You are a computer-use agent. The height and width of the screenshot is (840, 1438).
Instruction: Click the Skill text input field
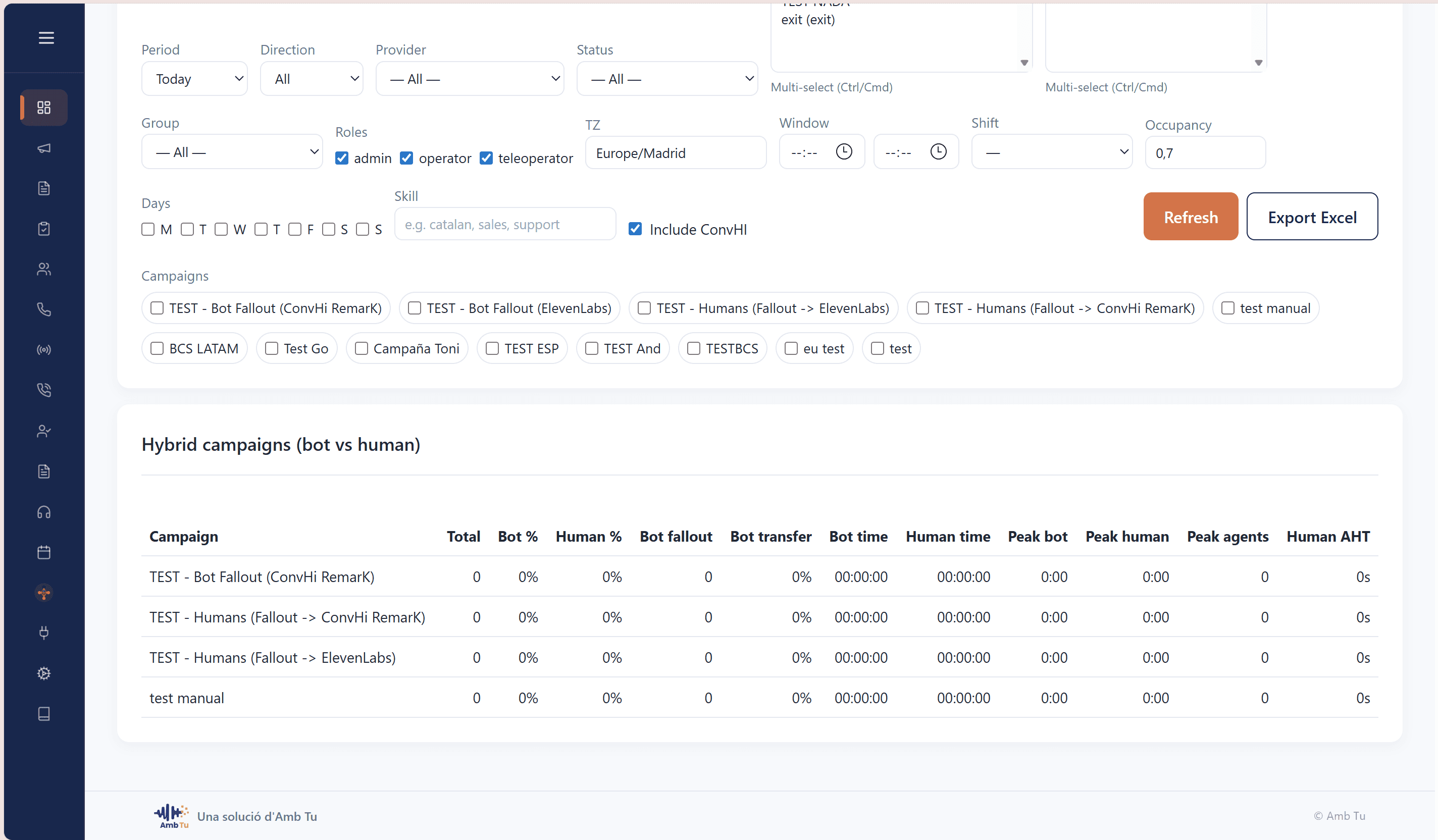(505, 224)
